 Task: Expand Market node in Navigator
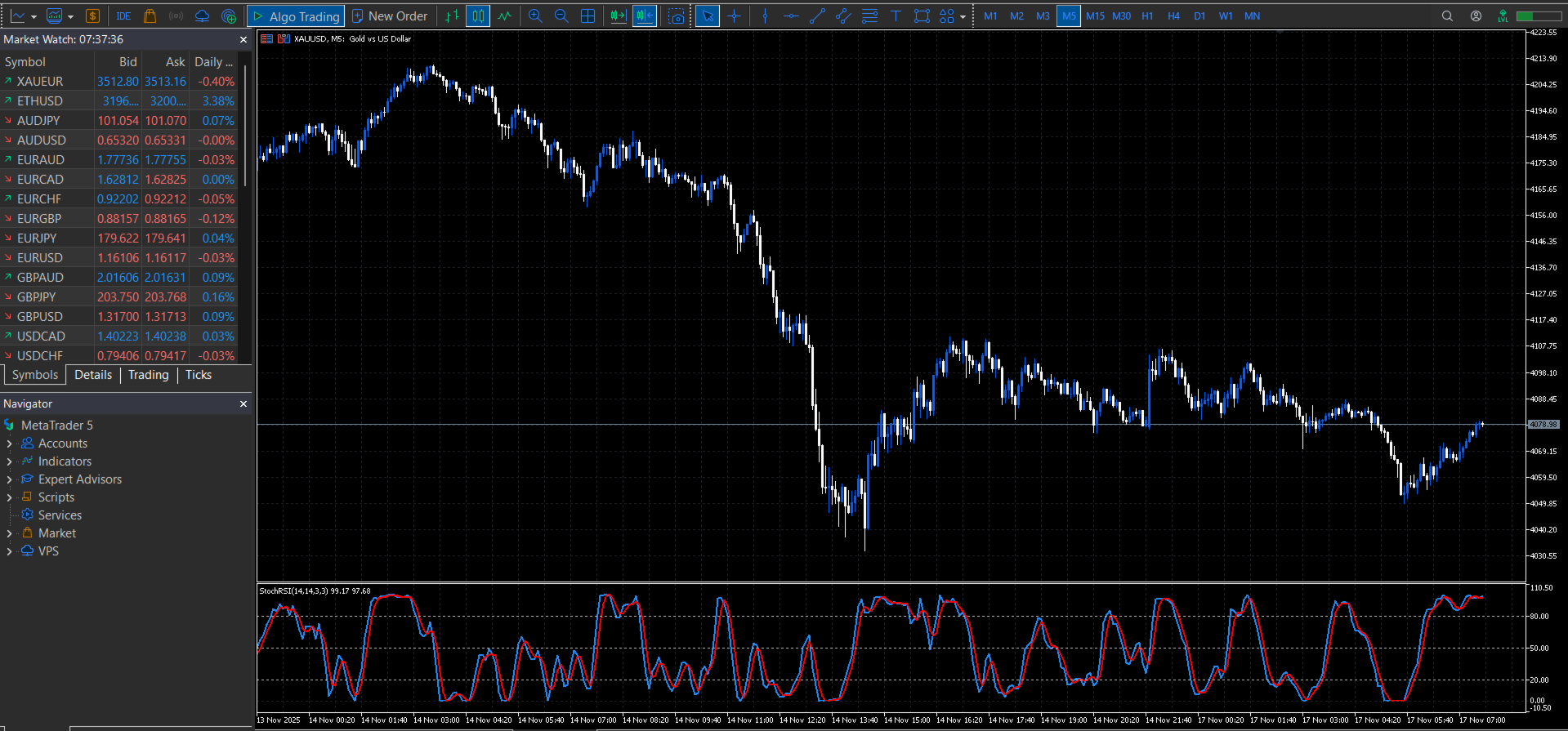(9, 533)
